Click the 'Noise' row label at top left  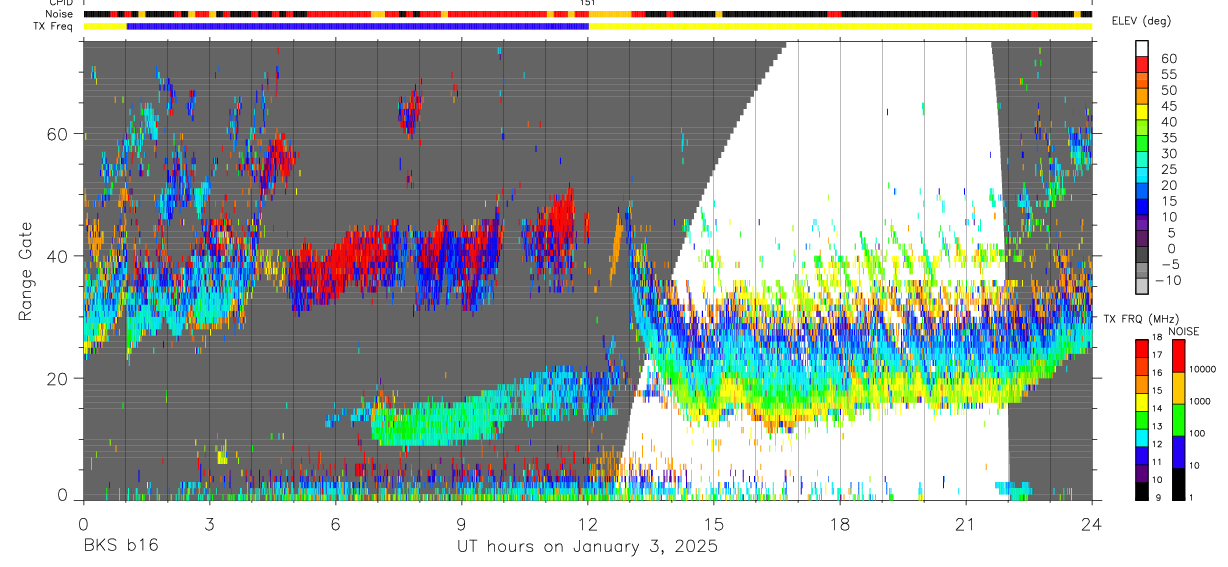61,14
